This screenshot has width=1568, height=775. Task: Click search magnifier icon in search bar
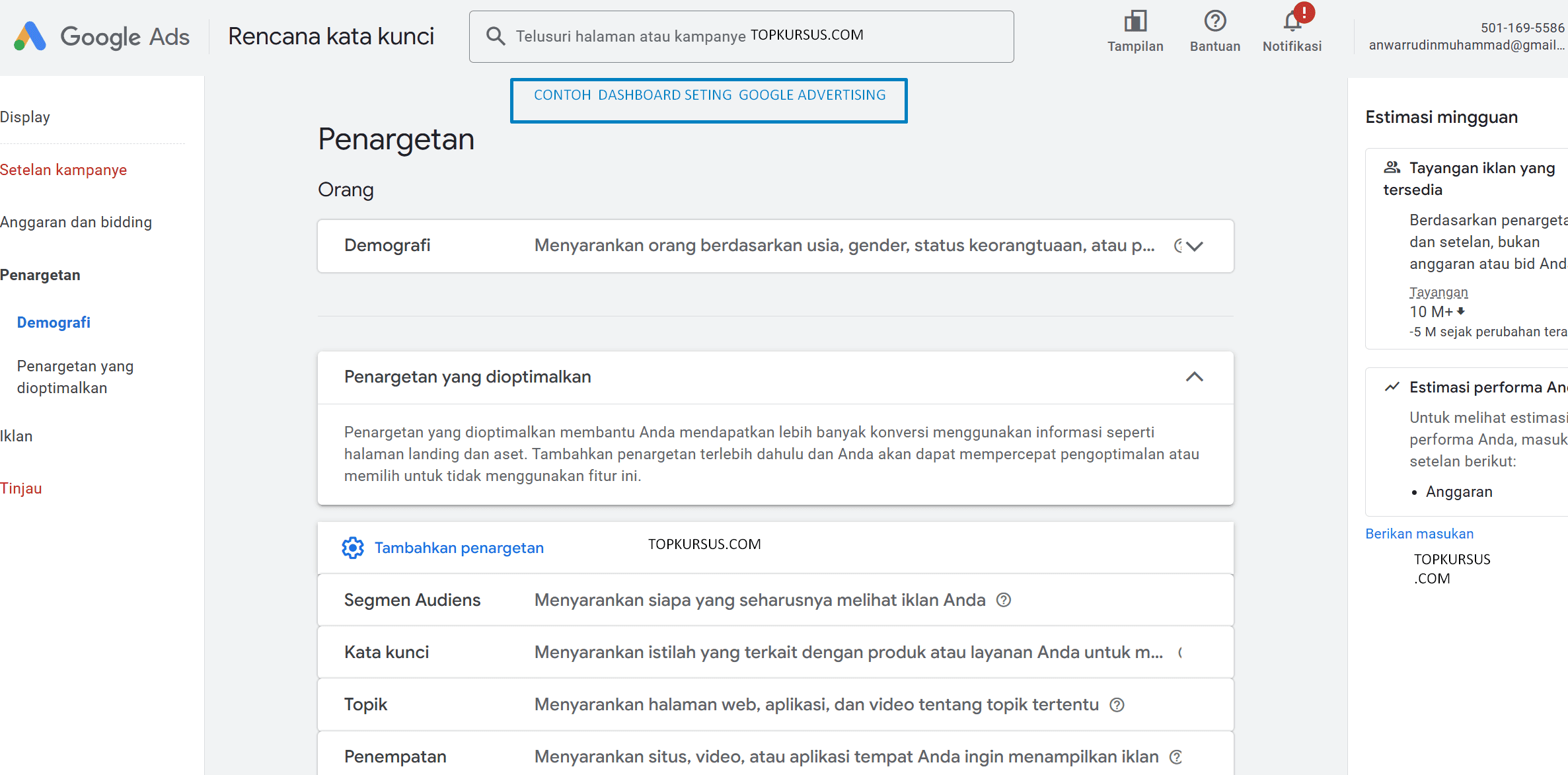click(495, 36)
